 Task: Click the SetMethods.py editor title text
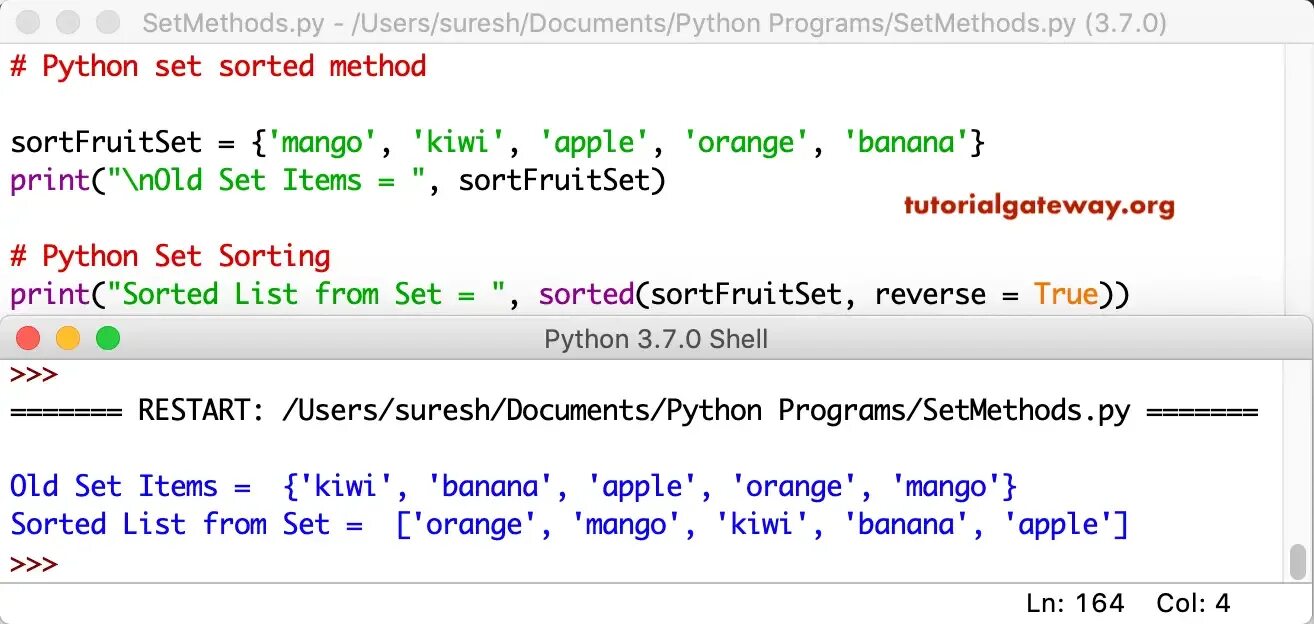tap(654, 23)
